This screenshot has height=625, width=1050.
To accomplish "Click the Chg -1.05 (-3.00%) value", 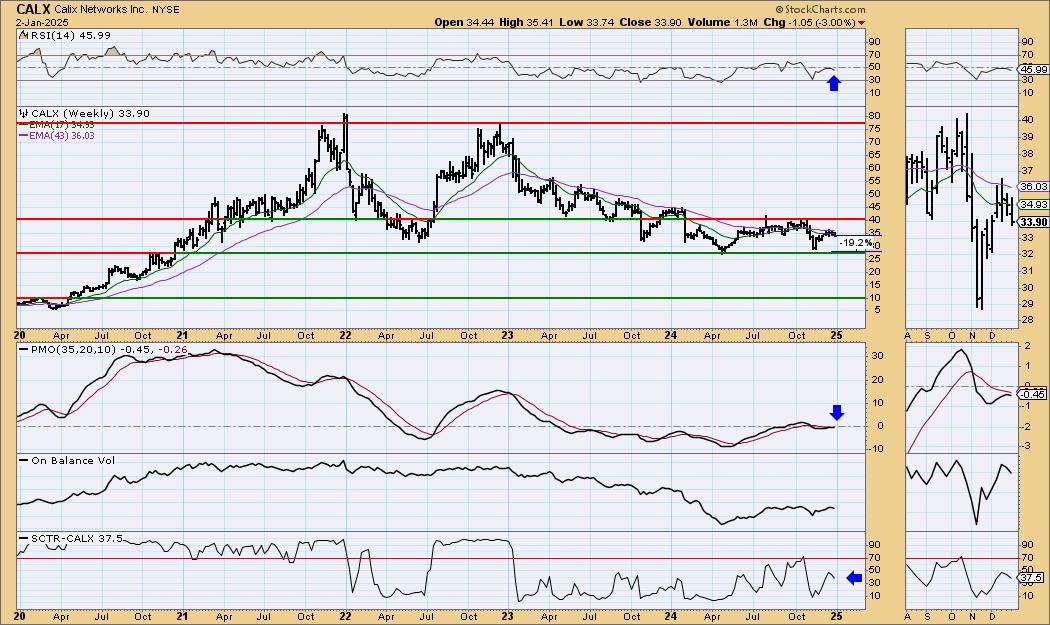I will click(809, 22).
